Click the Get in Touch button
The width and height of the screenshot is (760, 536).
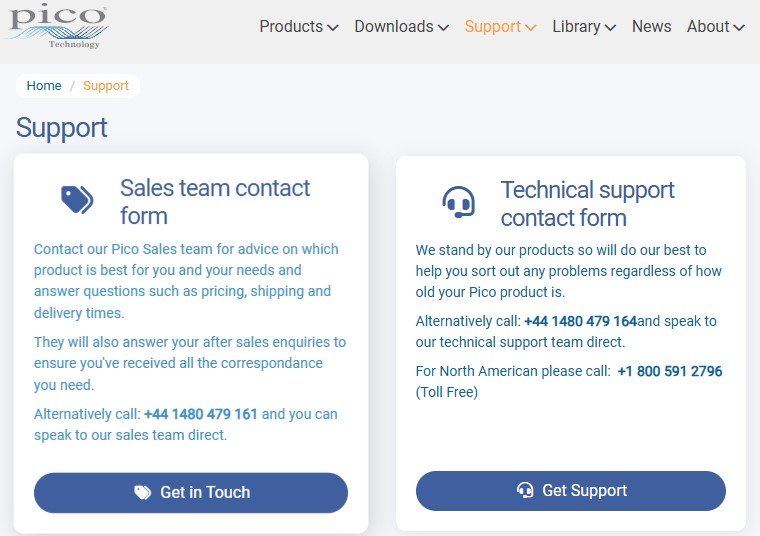click(x=191, y=493)
